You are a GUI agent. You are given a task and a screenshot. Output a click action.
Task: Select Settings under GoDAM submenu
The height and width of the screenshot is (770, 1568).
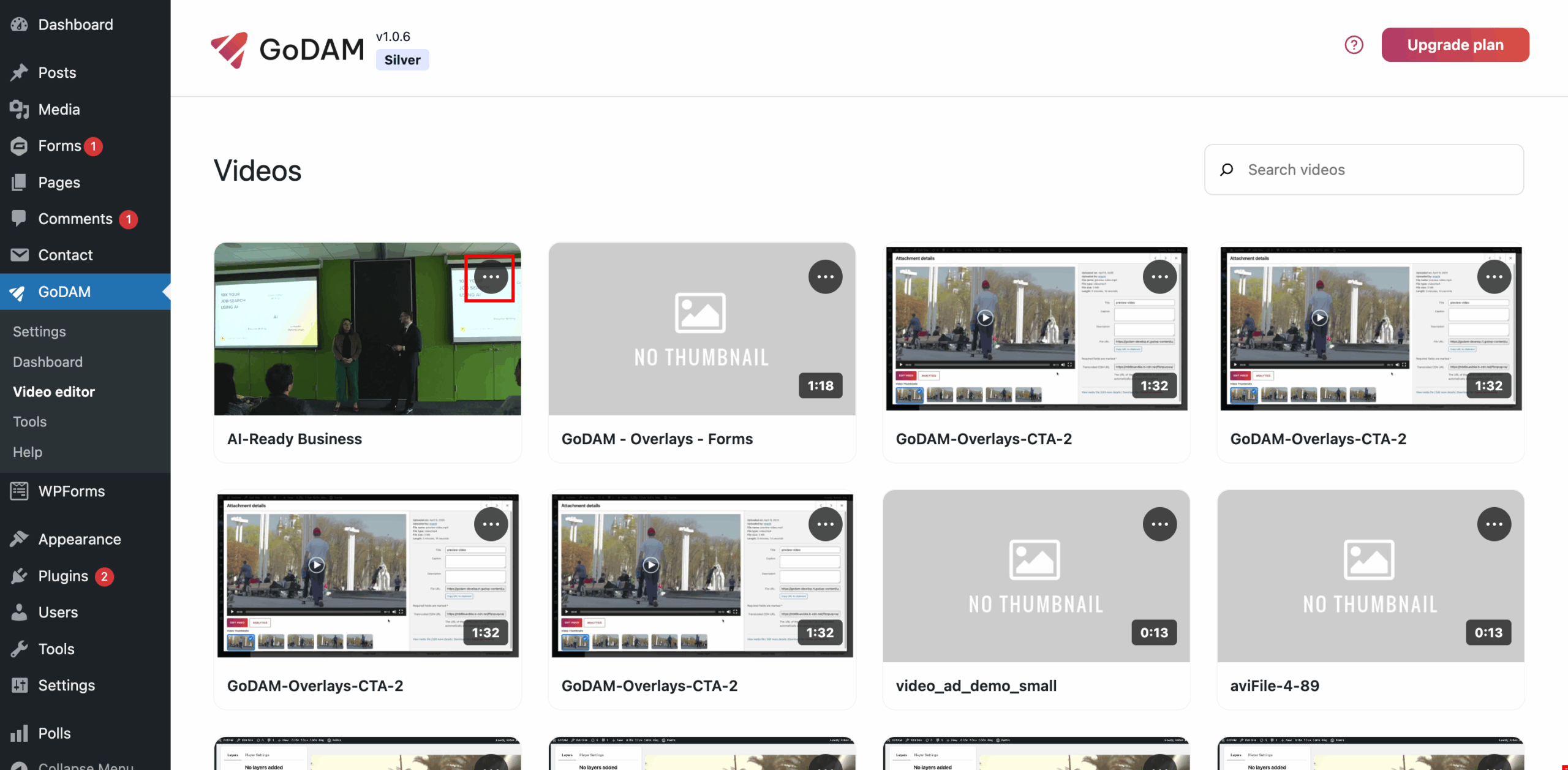(39, 331)
